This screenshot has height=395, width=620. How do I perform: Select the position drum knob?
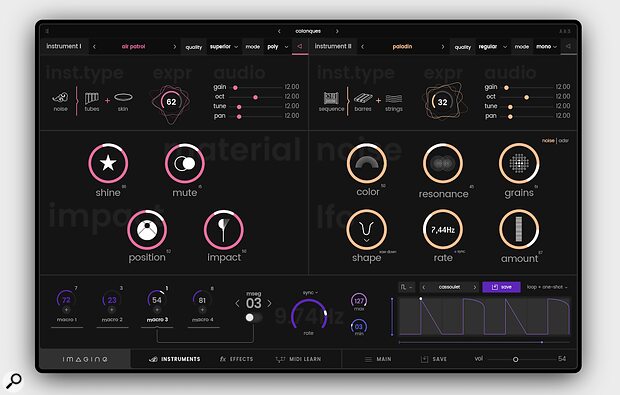pos(147,230)
